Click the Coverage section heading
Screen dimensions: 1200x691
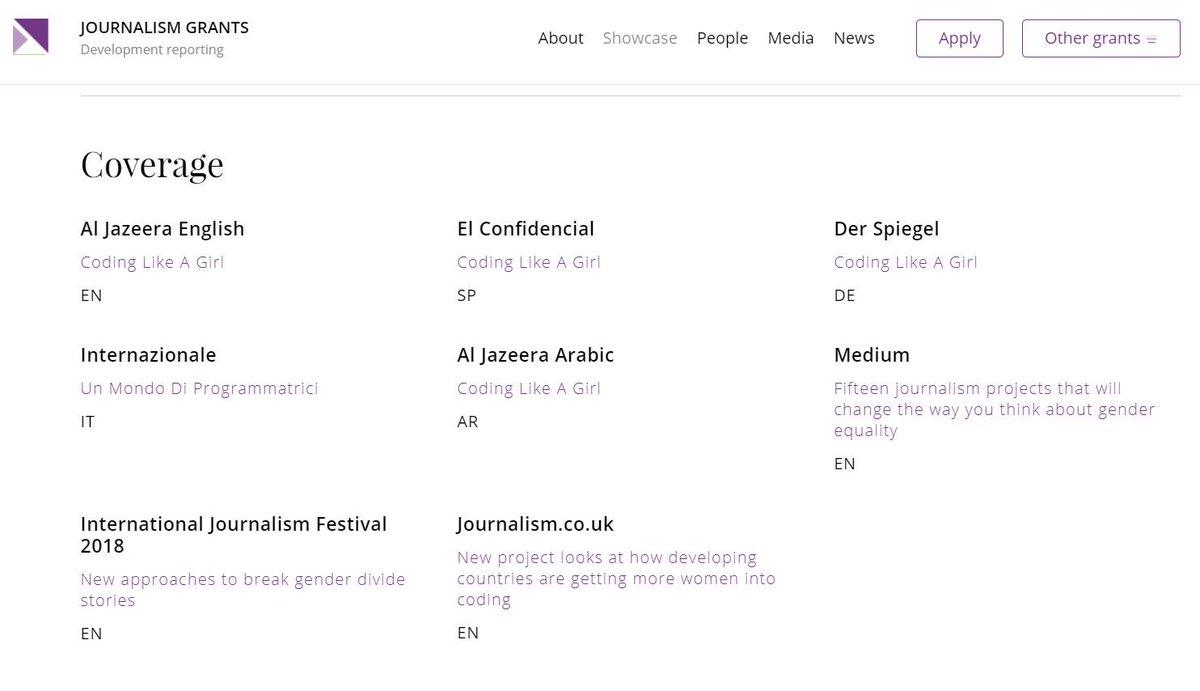(152, 165)
